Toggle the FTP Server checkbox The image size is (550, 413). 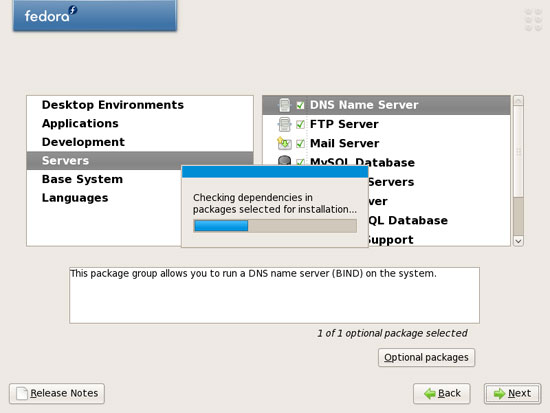(x=300, y=124)
